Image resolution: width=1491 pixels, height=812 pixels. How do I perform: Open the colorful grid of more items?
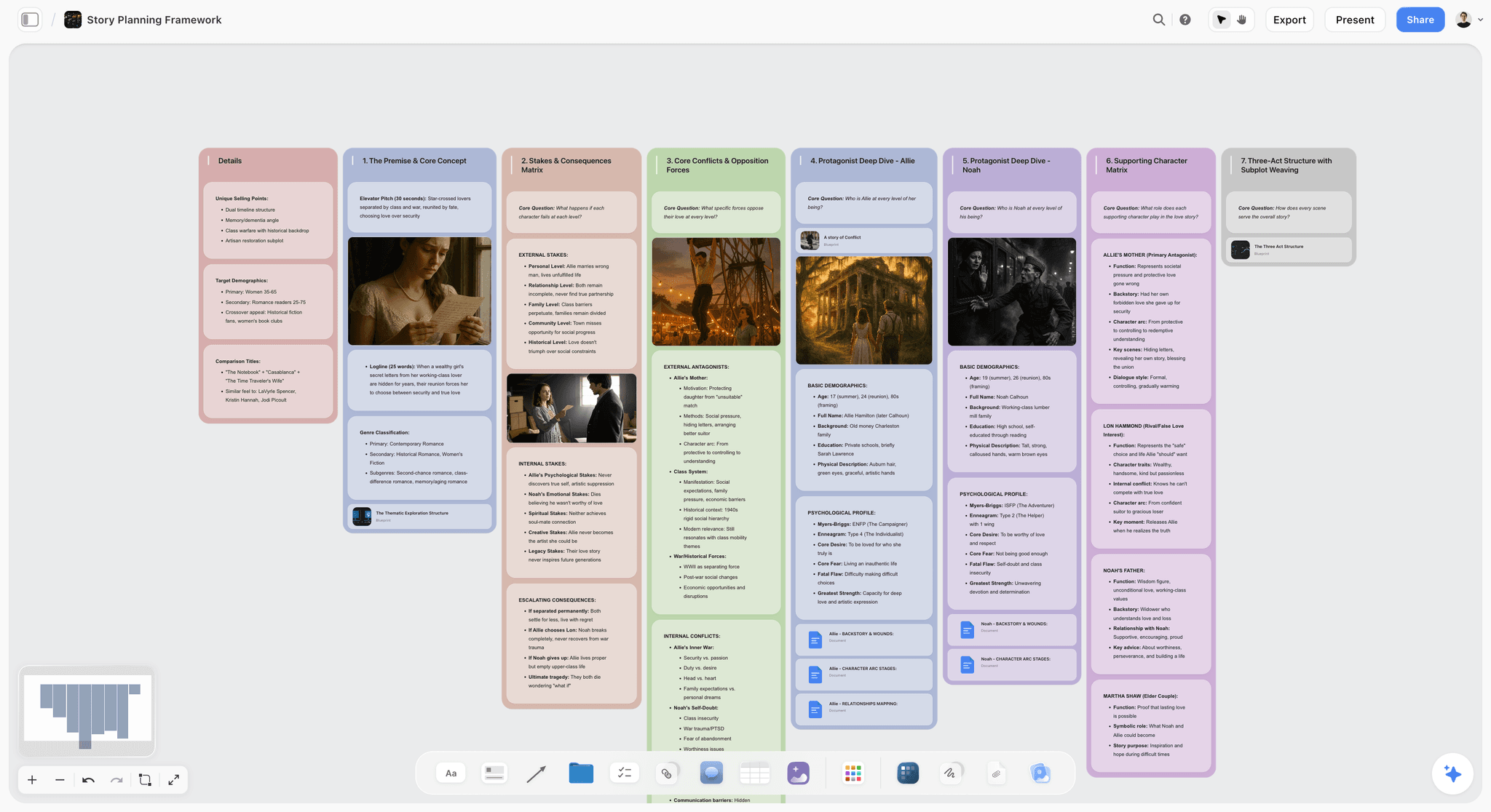click(853, 773)
